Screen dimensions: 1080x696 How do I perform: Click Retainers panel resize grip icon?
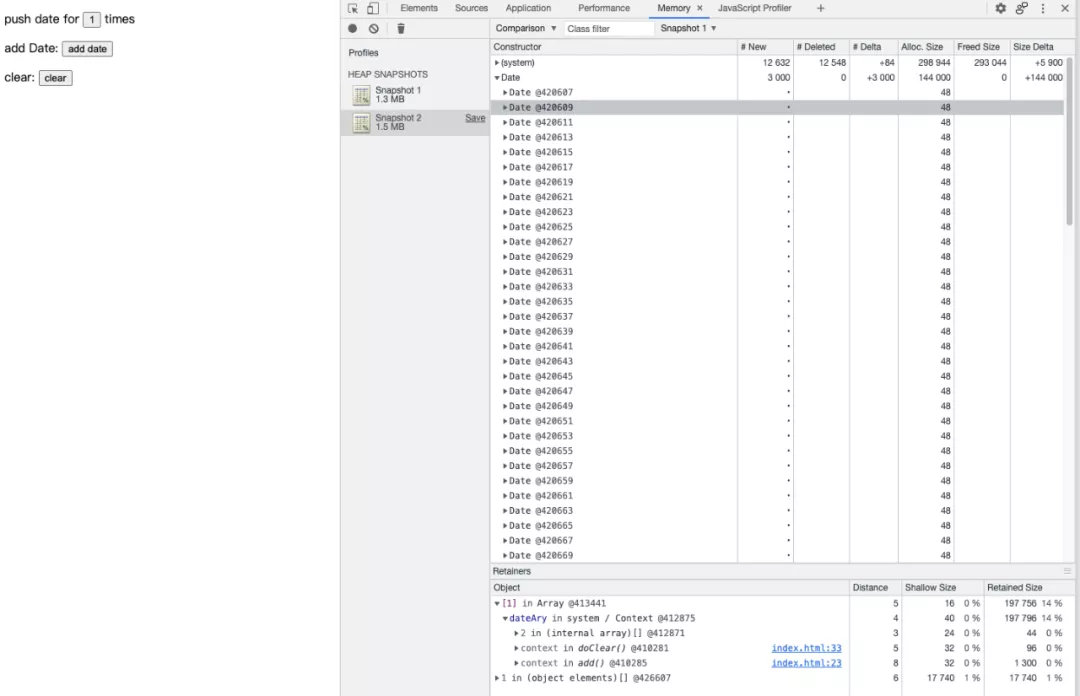1067,571
